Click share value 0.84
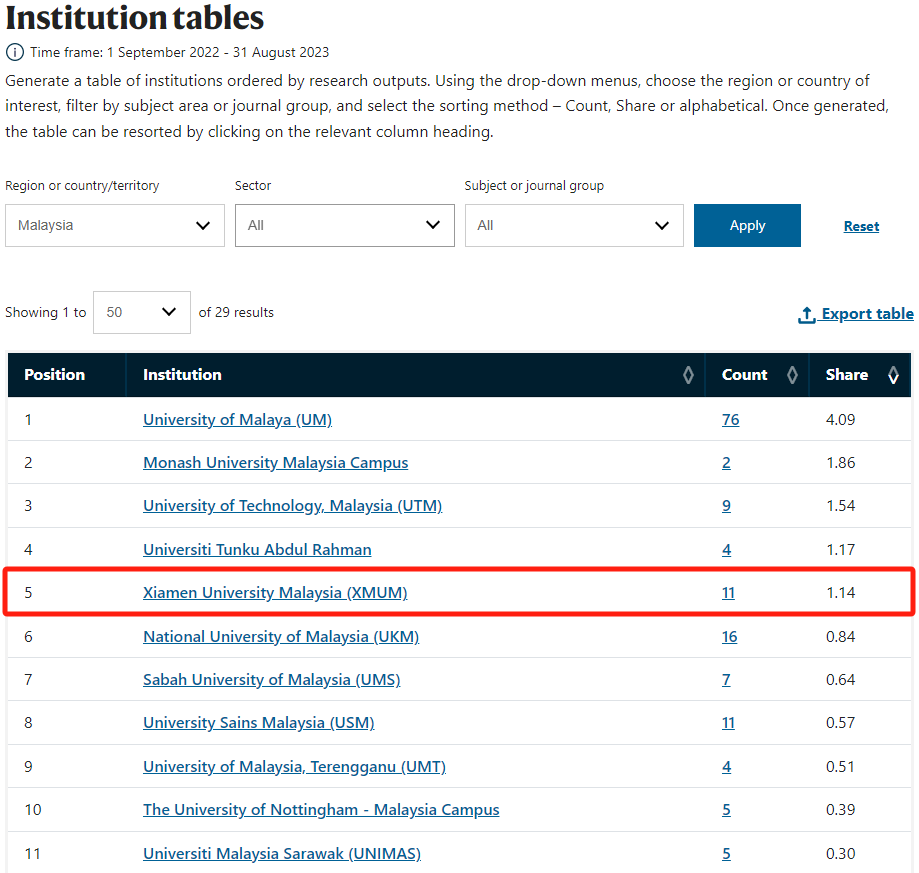Screen dimensions: 919x873 tap(840, 637)
